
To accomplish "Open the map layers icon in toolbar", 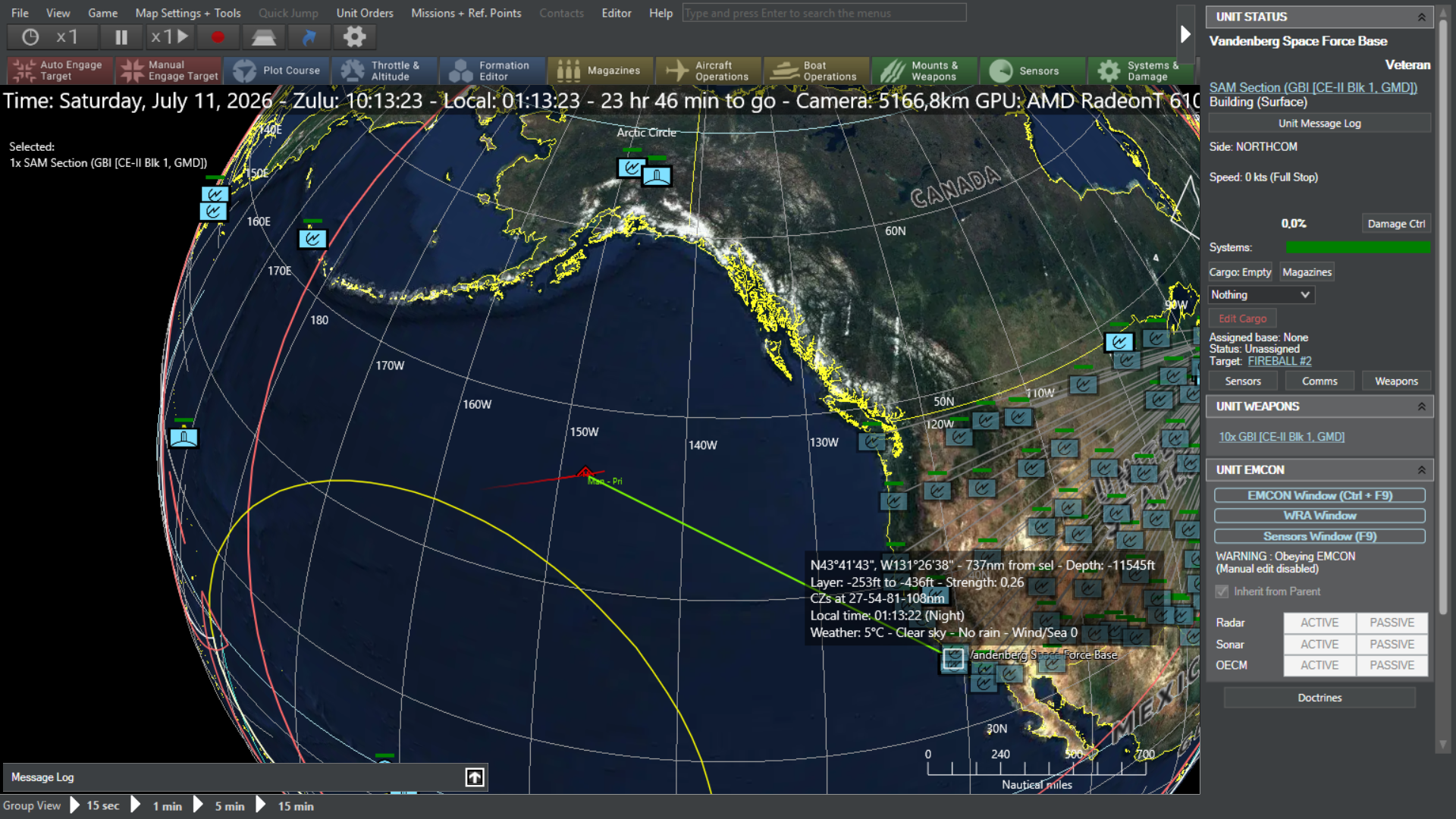I will coord(263,36).
